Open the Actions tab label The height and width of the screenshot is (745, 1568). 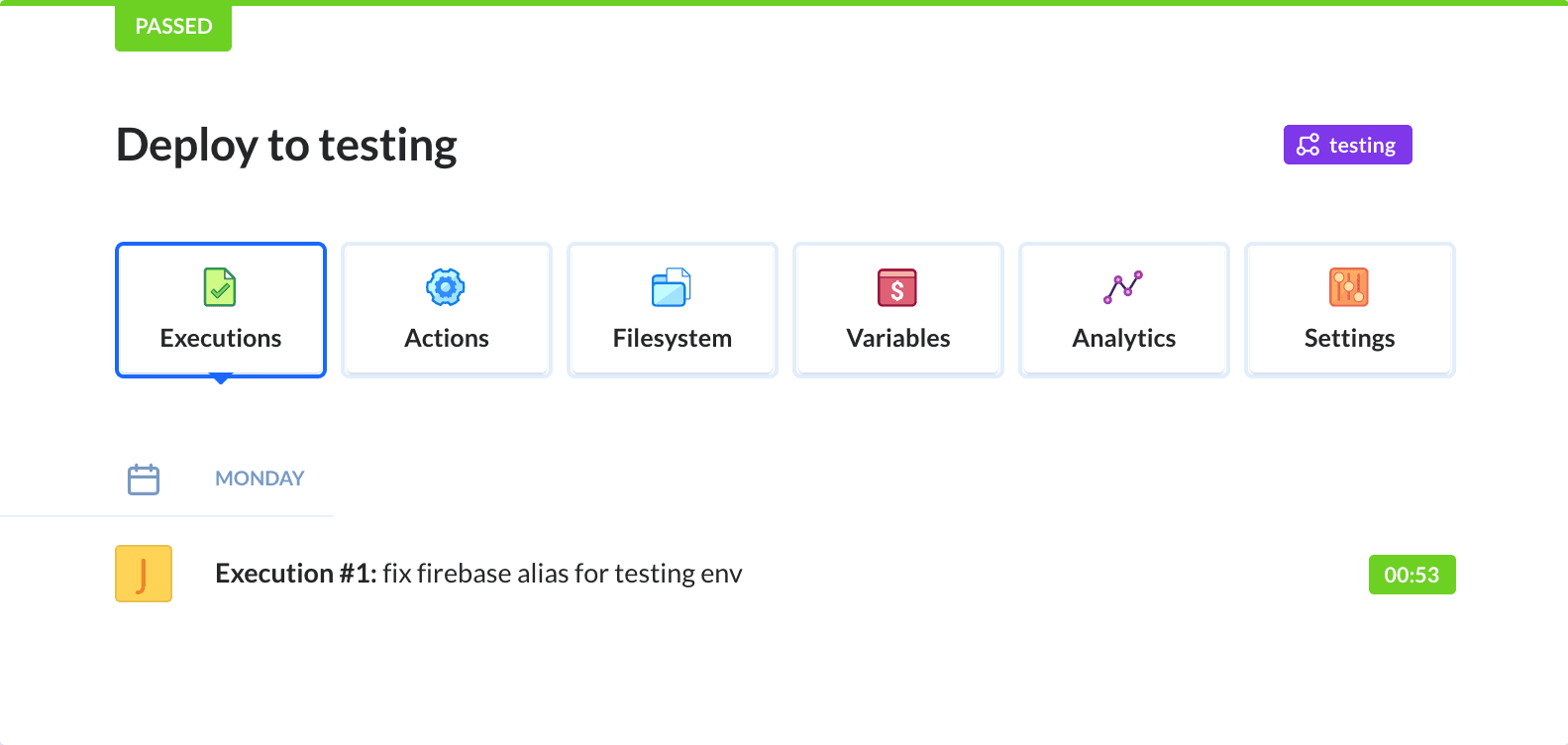click(x=447, y=339)
